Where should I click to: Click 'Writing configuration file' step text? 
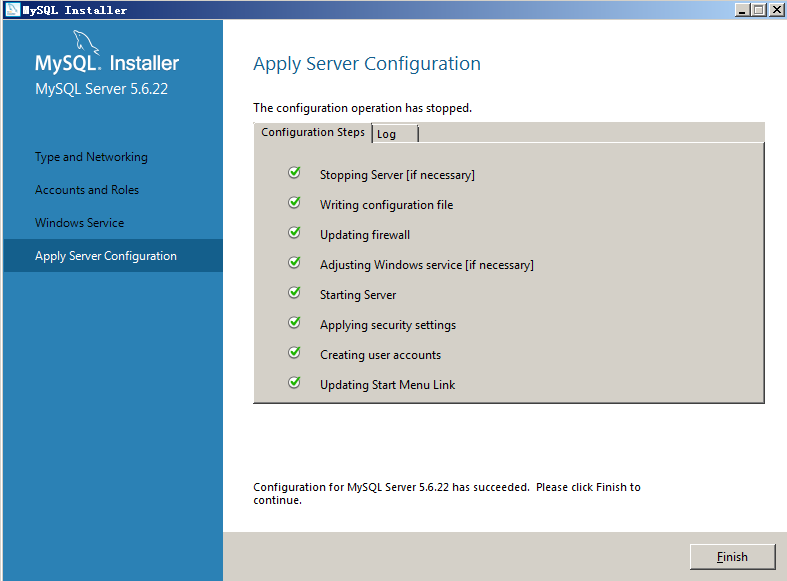coord(386,205)
